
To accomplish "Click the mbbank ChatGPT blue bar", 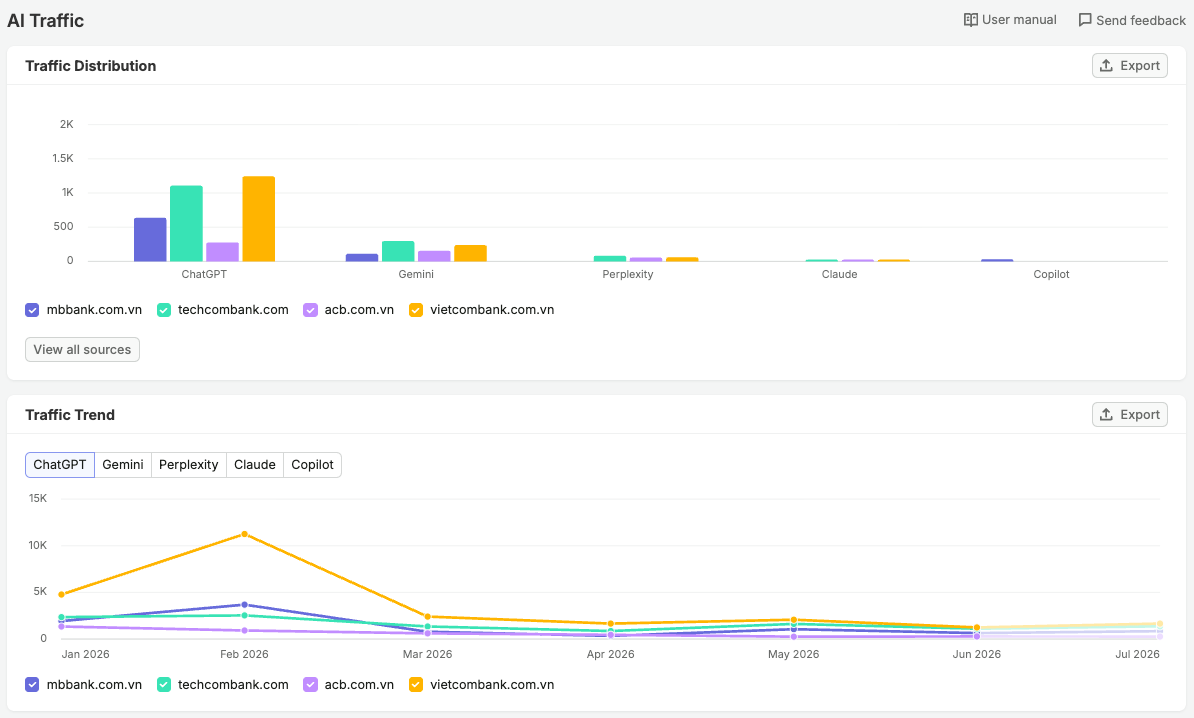I will (x=150, y=240).
